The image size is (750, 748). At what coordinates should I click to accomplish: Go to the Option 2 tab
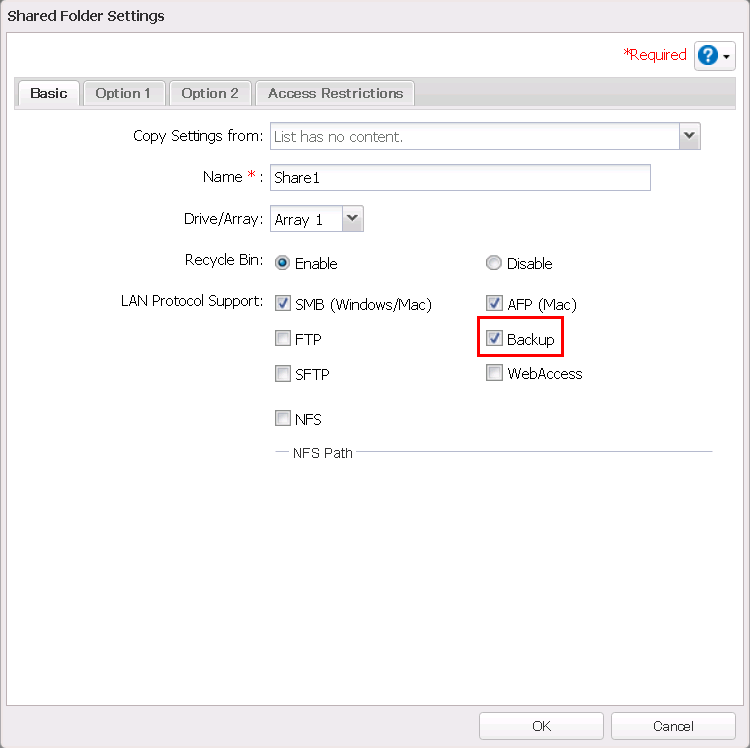click(x=210, y=93)
